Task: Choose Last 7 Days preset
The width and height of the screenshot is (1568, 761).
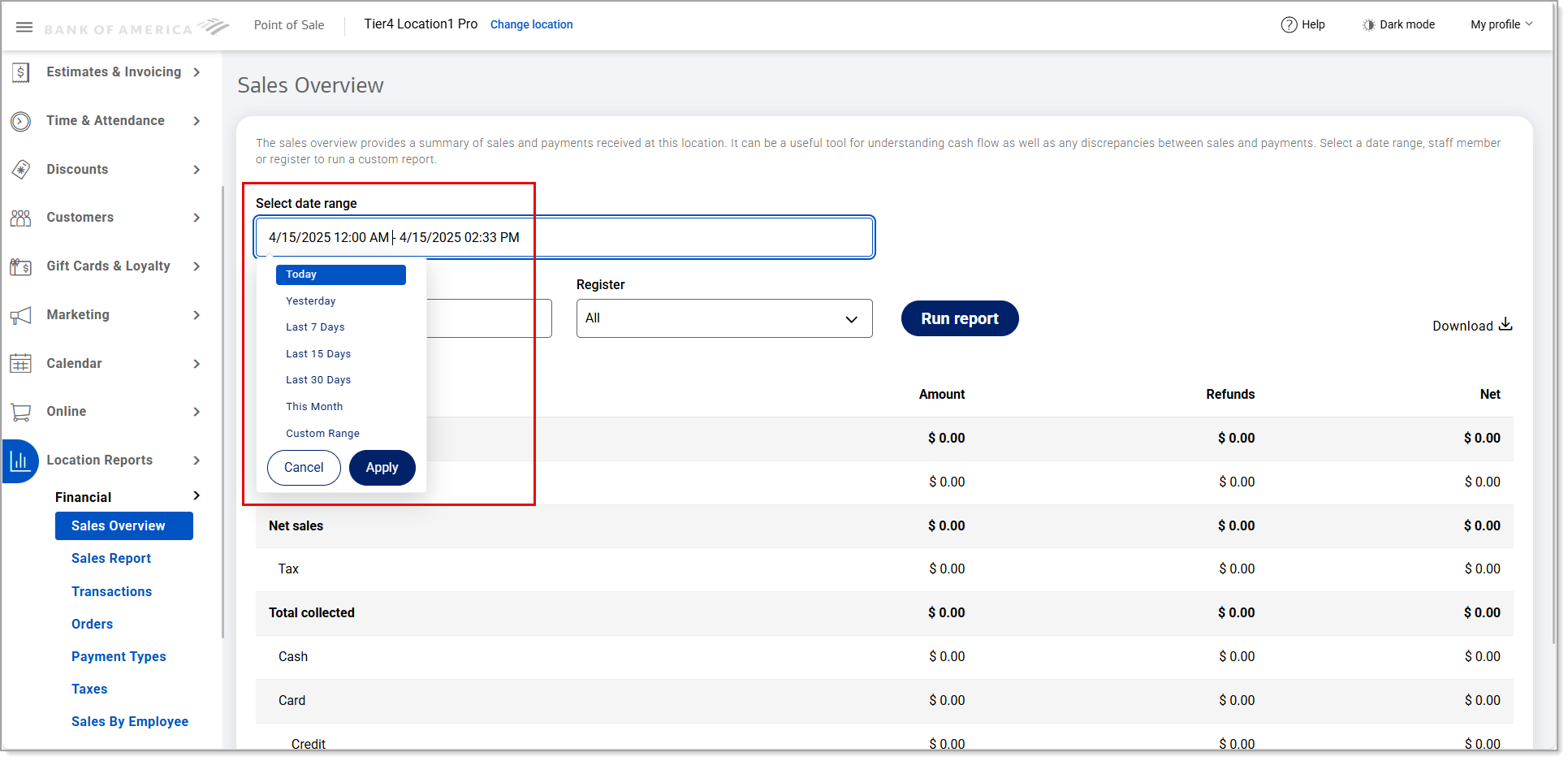Action: tap(315, 327)
